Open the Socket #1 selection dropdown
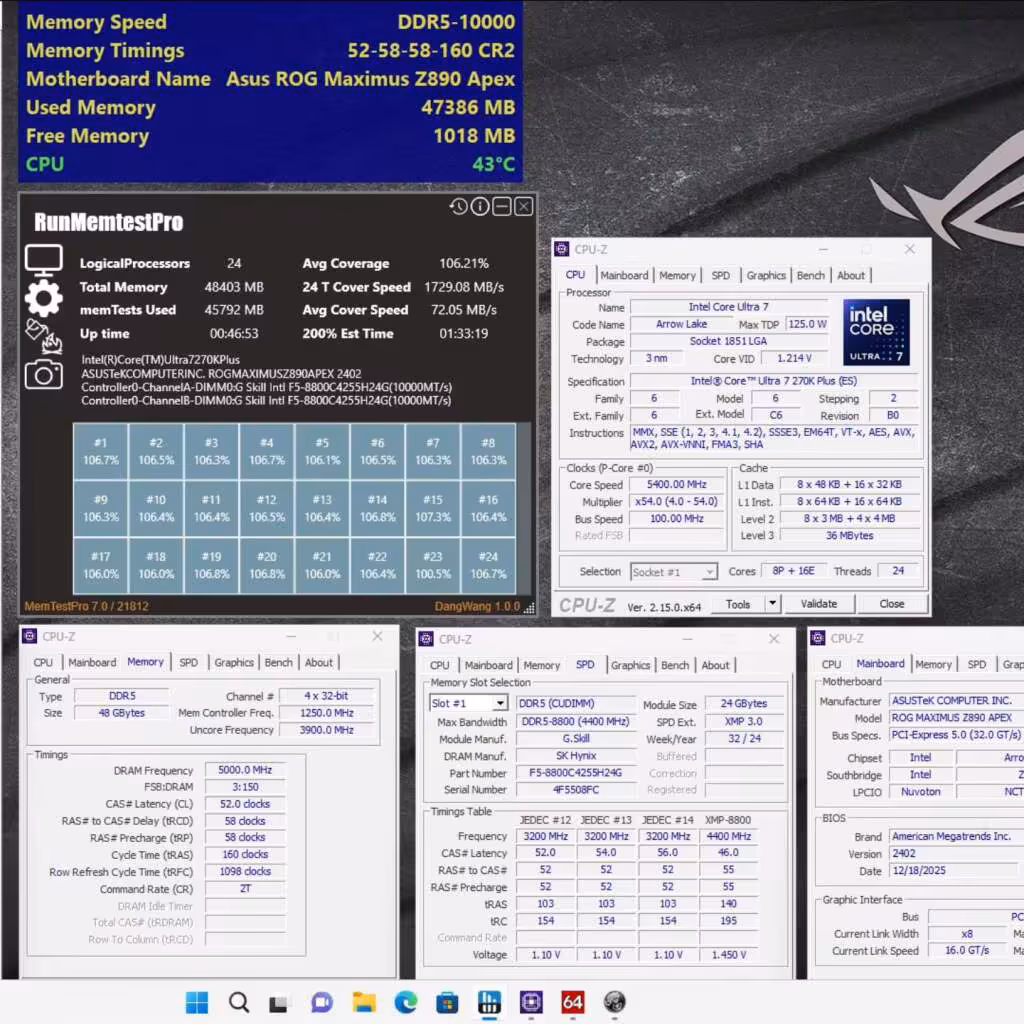 click(x=673, y=572)
